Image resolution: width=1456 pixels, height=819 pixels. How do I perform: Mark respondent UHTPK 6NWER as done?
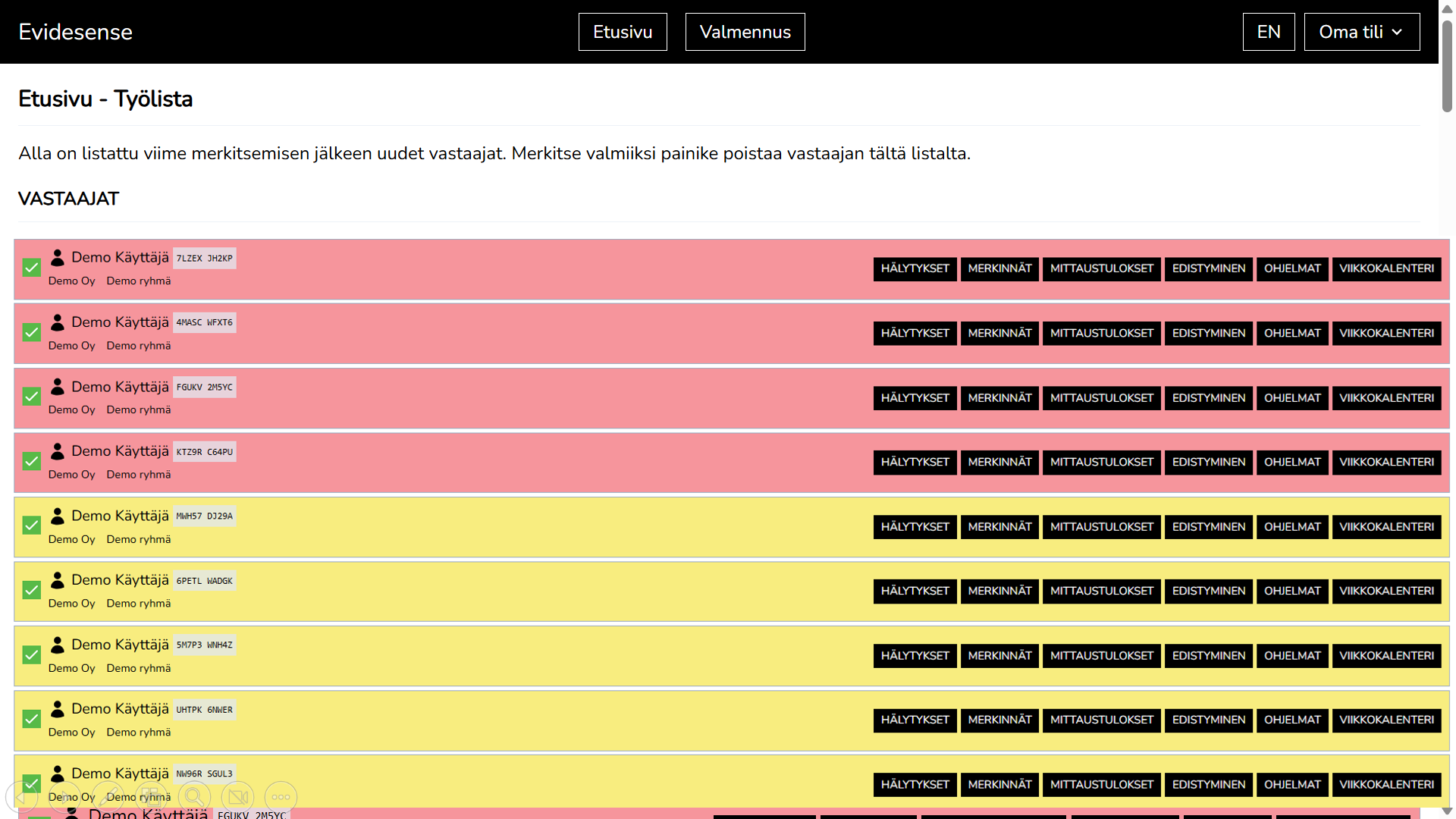pos(31,719)
